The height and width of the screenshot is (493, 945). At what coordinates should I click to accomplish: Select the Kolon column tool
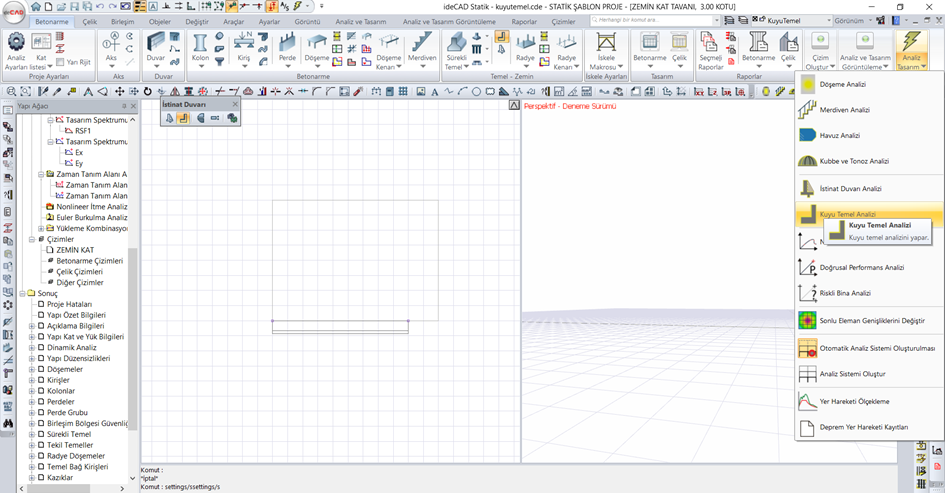pyautogui.click(x=200, y=43)
